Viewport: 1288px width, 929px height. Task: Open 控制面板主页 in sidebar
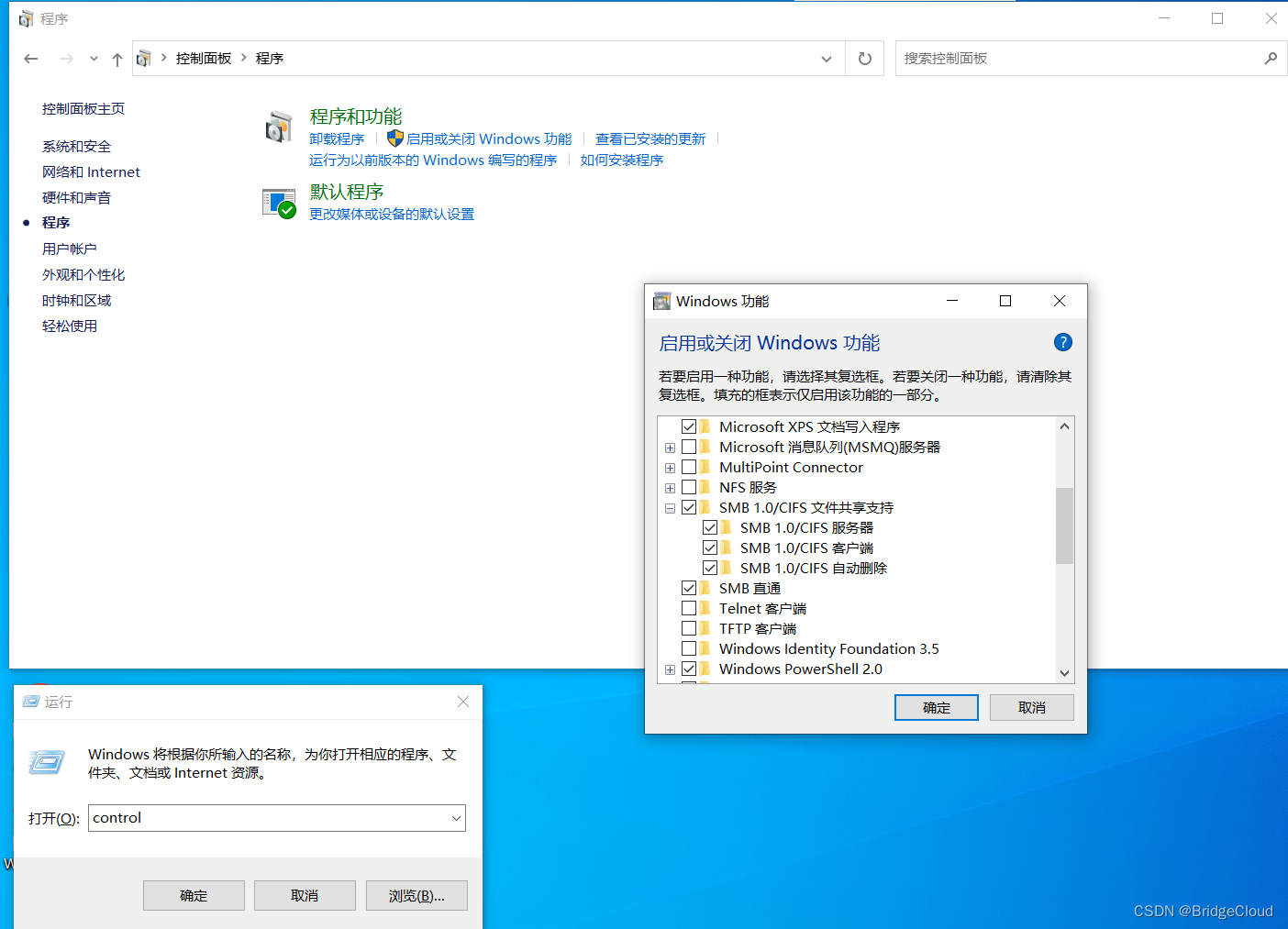pyautogui.click(x=83, y=108)
